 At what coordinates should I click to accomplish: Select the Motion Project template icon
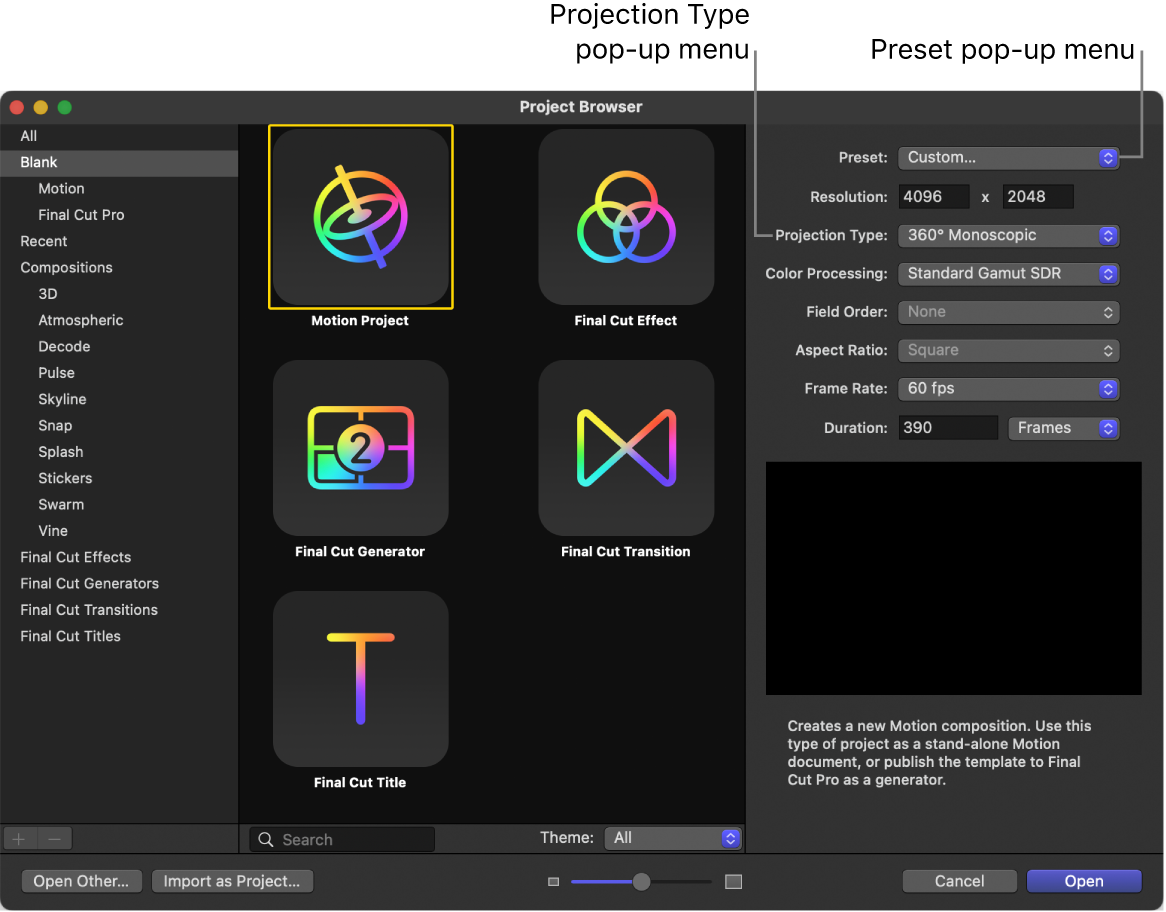[360, 217]
